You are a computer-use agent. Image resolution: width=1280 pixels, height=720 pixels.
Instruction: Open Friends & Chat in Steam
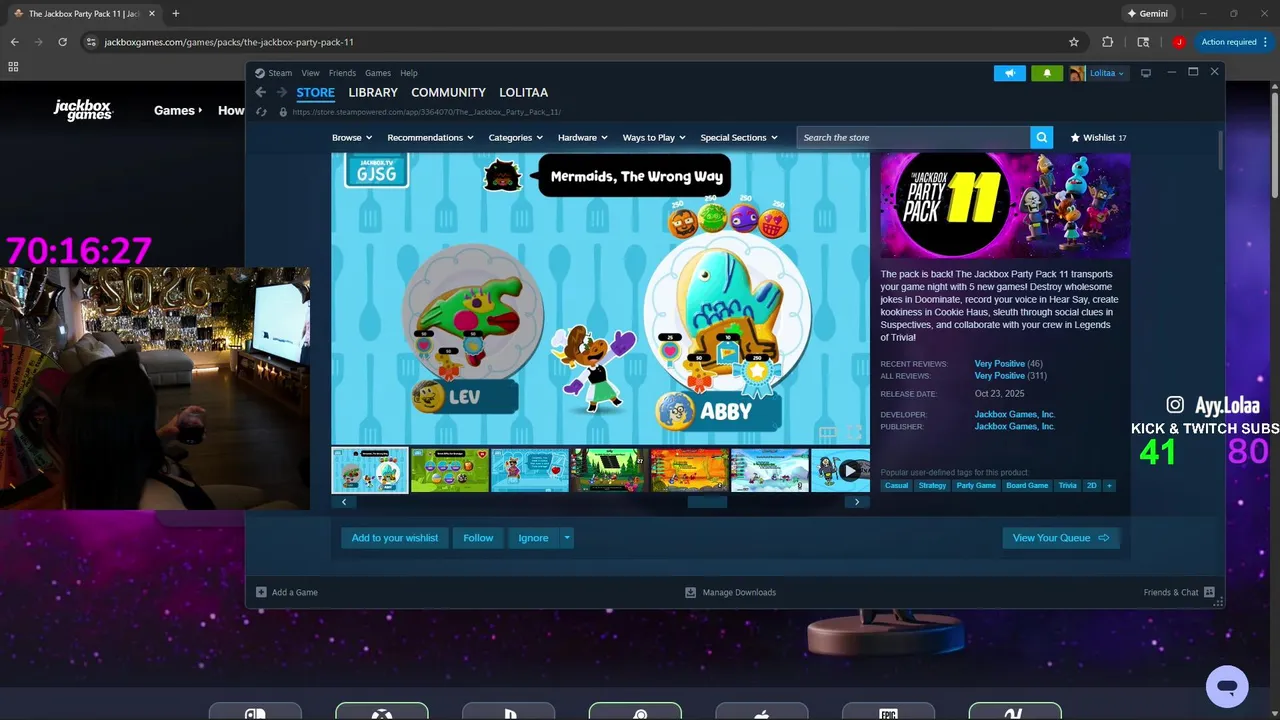coord(1179,592)
